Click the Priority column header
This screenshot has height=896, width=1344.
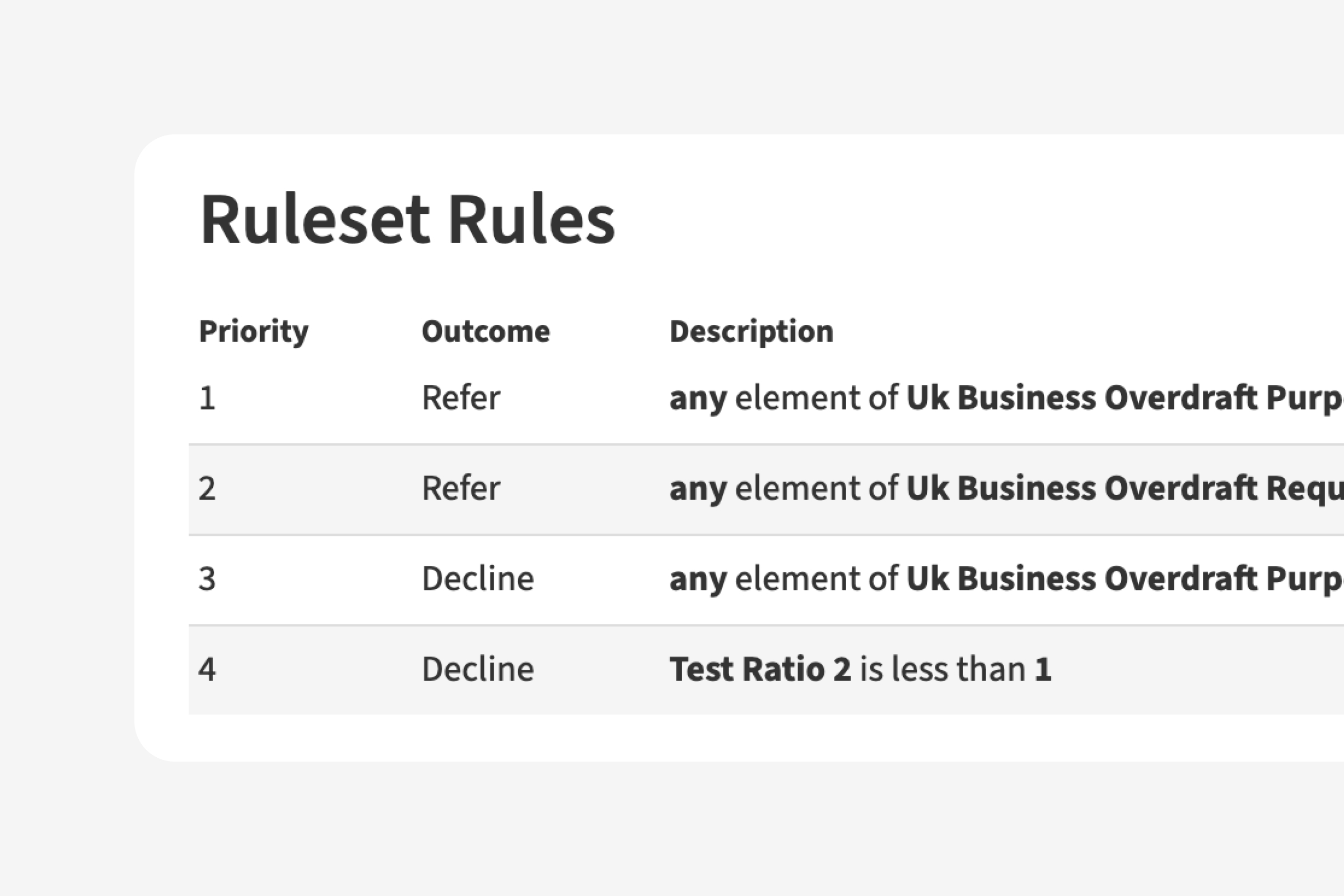click(x=253, y=332)
